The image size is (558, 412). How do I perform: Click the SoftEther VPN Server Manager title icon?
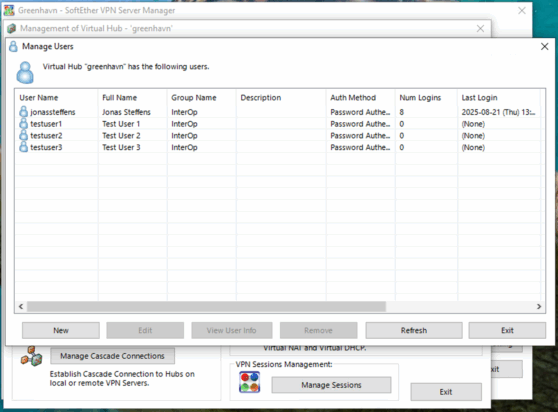9,10
